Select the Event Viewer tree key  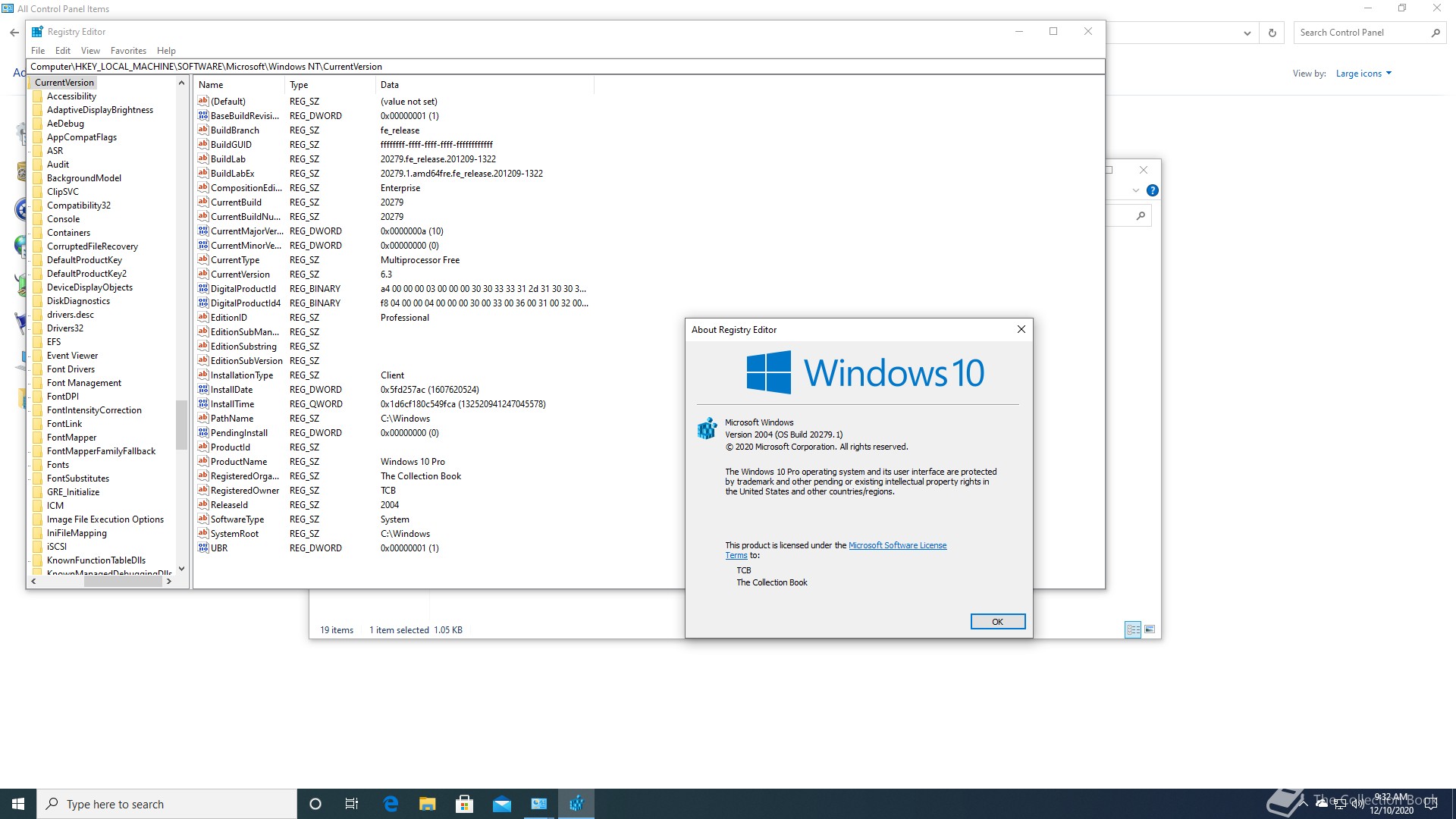pos(72,356)
